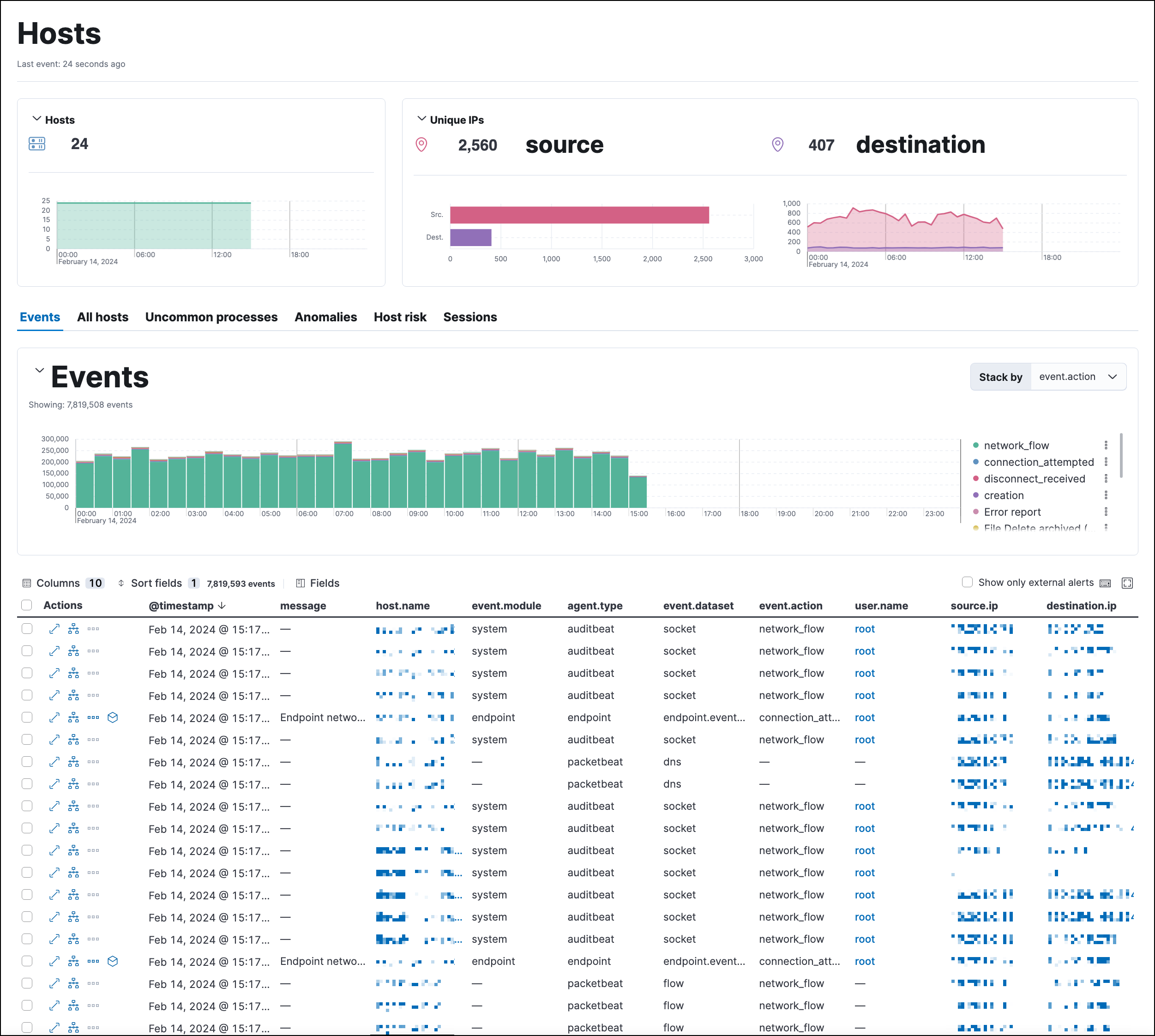This screenshot has height=1036, width=1155.
Task: Select the first event row checkbox
Action: tap(27, 629)
